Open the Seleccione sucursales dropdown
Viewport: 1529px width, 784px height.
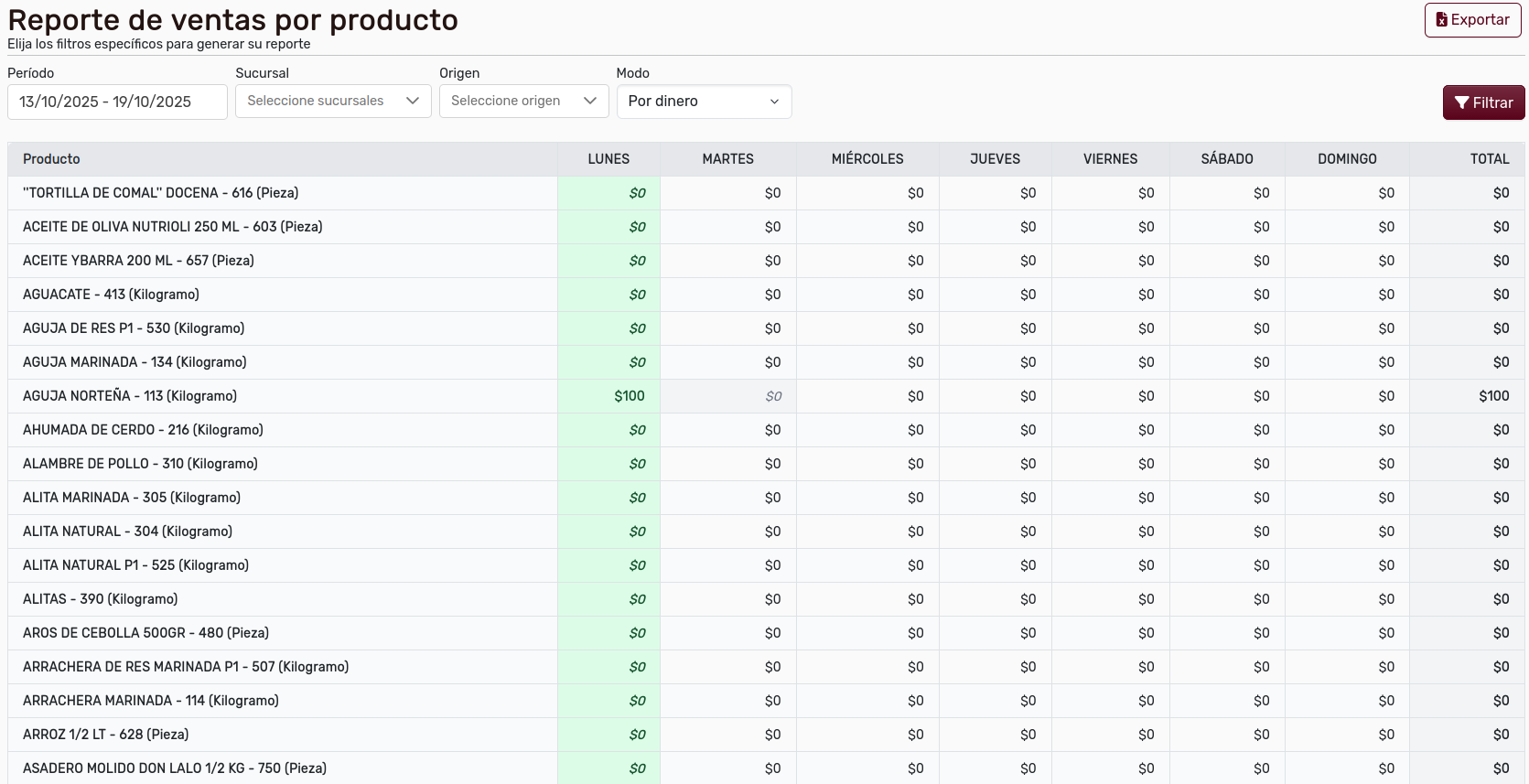(x=333, y=101)
